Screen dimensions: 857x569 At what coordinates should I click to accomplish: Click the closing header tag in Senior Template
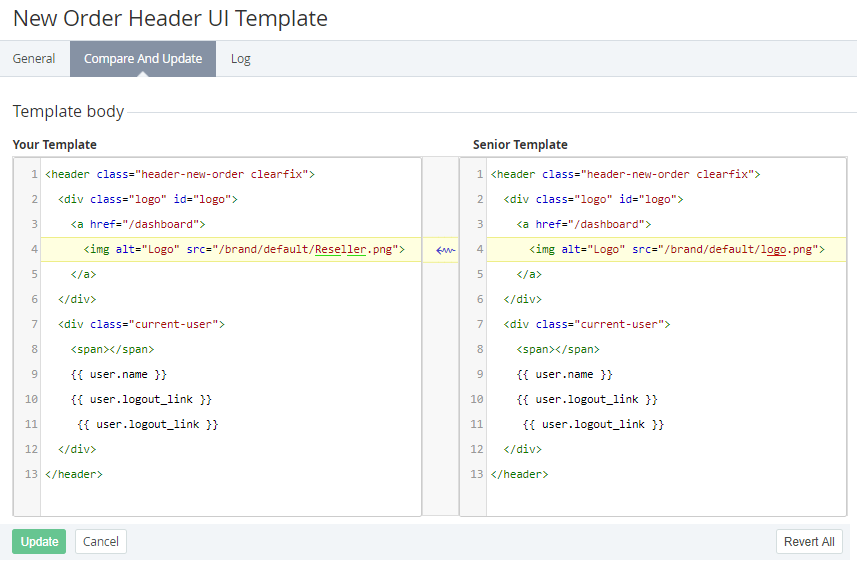pos(519,474)
